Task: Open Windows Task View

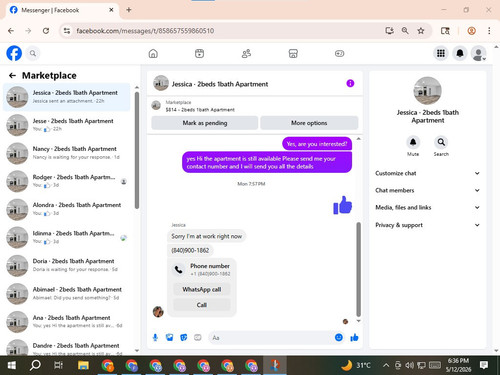Action: pyautogui.click(x=58, y=365)
